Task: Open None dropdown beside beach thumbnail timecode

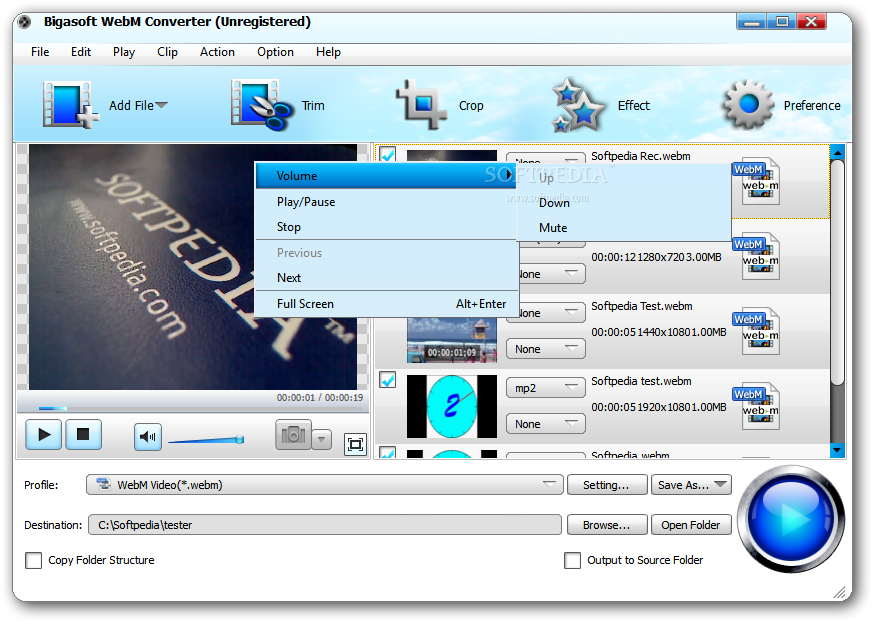Action: (546, 349)
